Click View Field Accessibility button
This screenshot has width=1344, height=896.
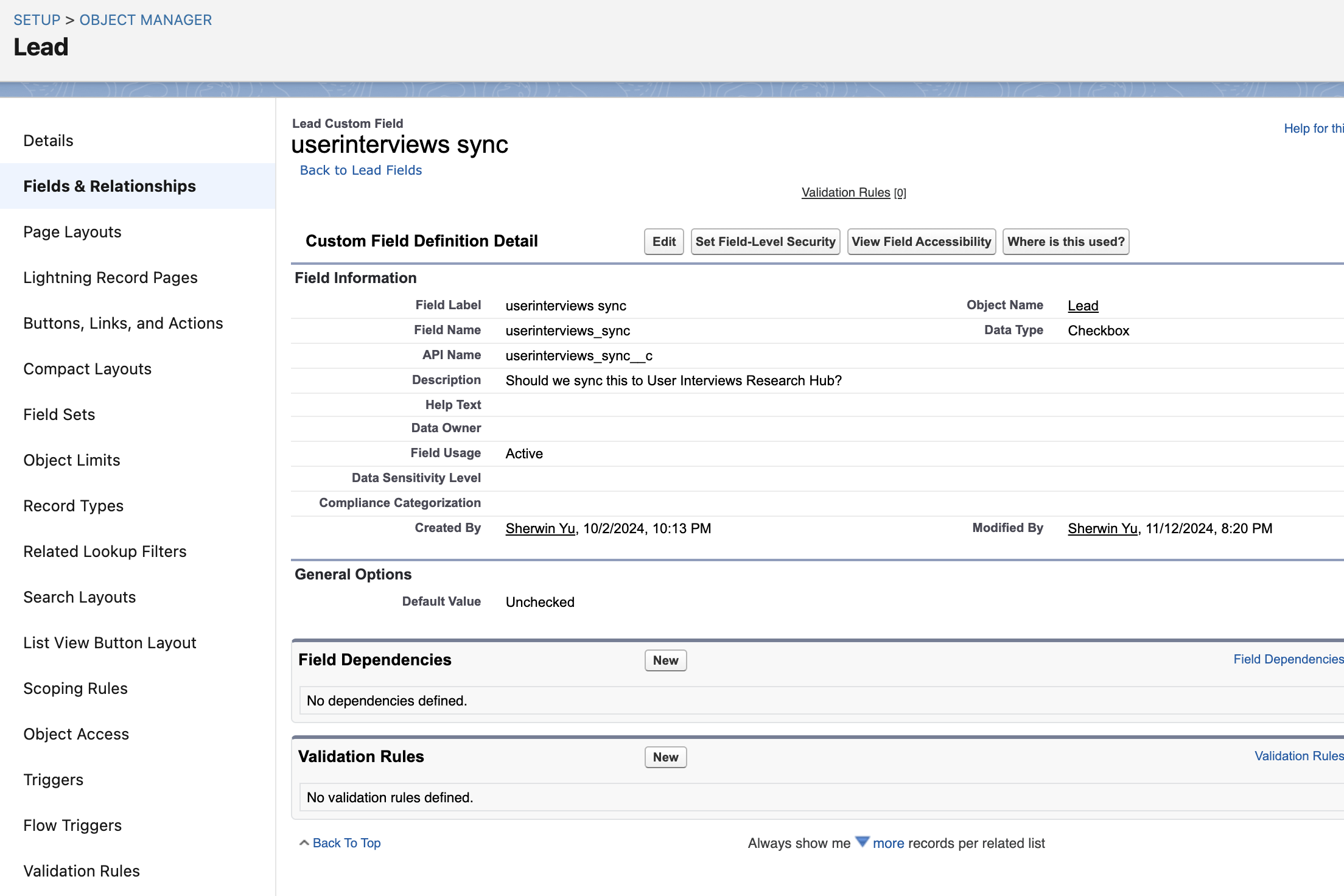(921, 242)
